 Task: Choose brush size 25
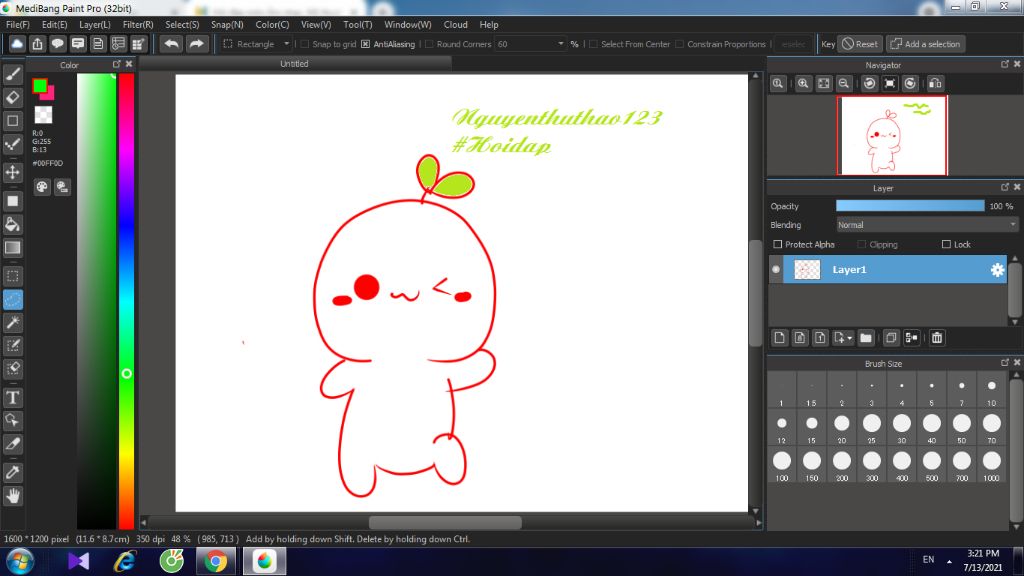coord(872,428)
